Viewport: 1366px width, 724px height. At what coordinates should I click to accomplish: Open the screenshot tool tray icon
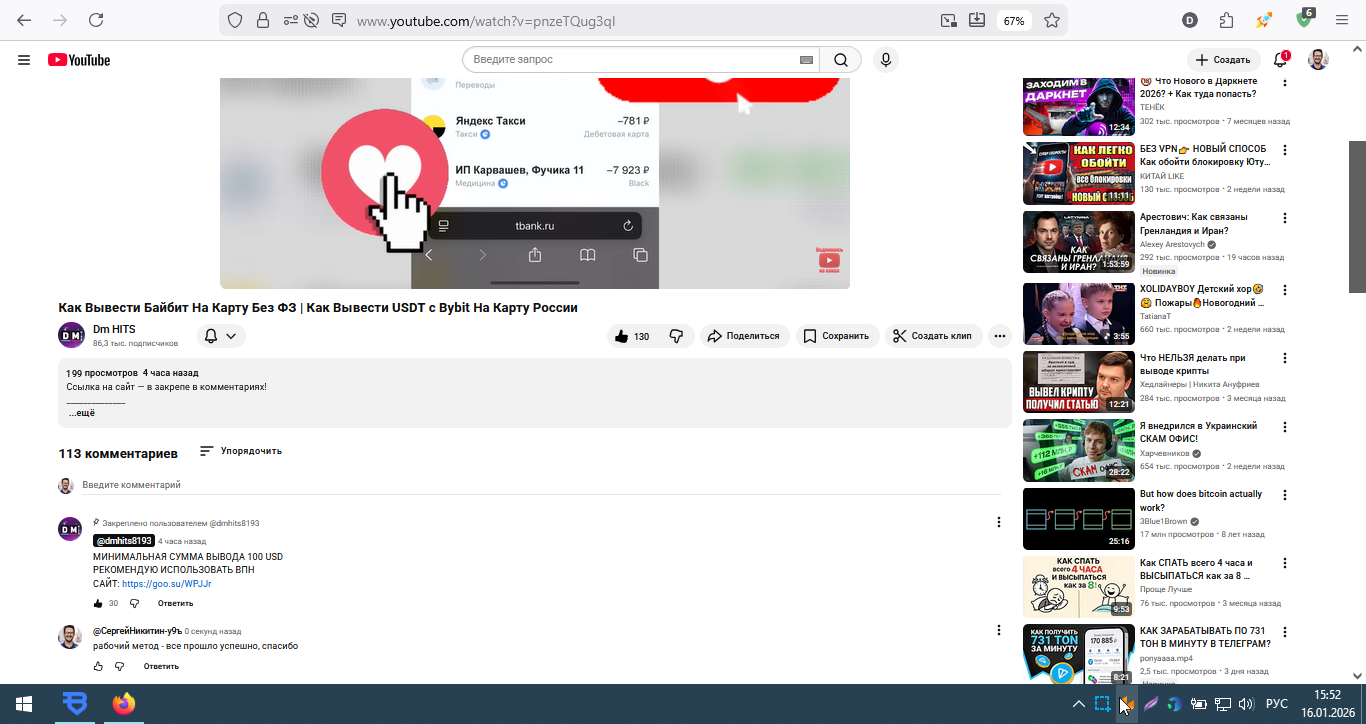(x=1101, y=704)
